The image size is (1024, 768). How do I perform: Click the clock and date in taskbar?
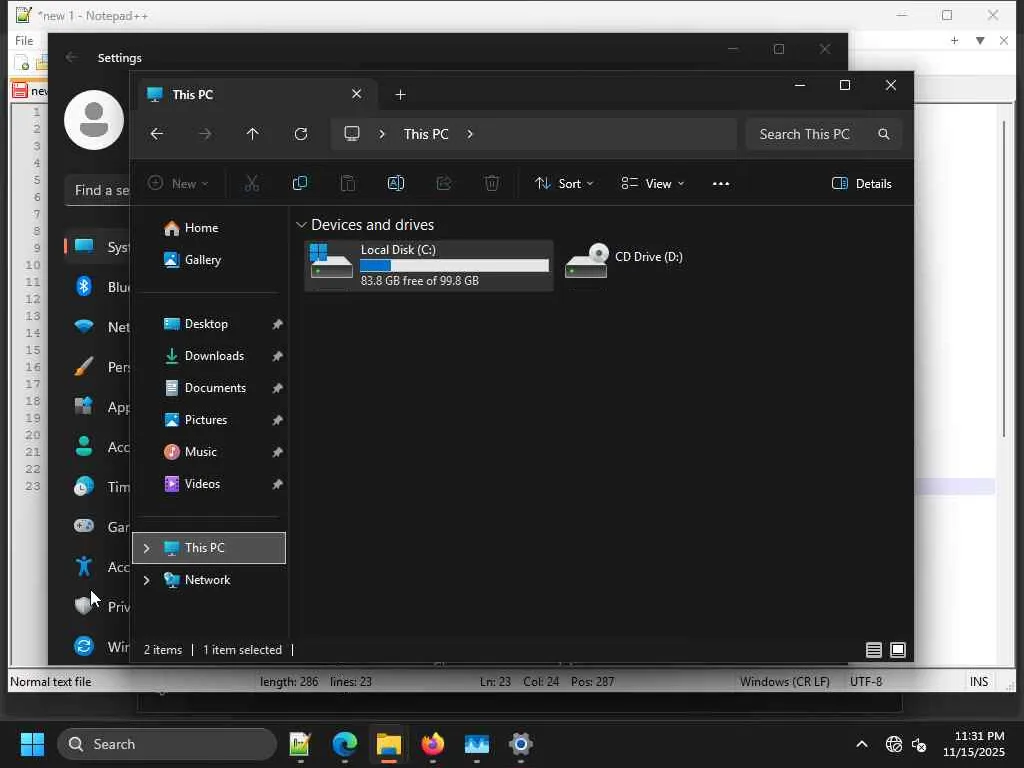973,744
